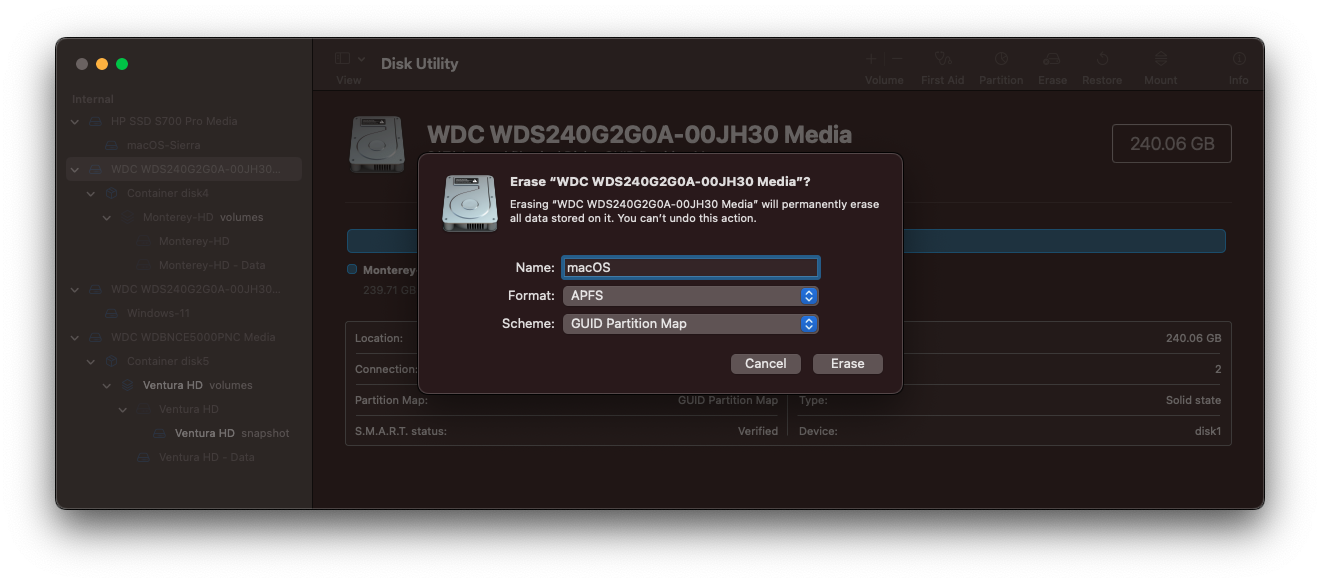Click the sidebar View icon in toolbar
The height and width of the screenshot is (583, 1320).
click(x=342, y=59)
